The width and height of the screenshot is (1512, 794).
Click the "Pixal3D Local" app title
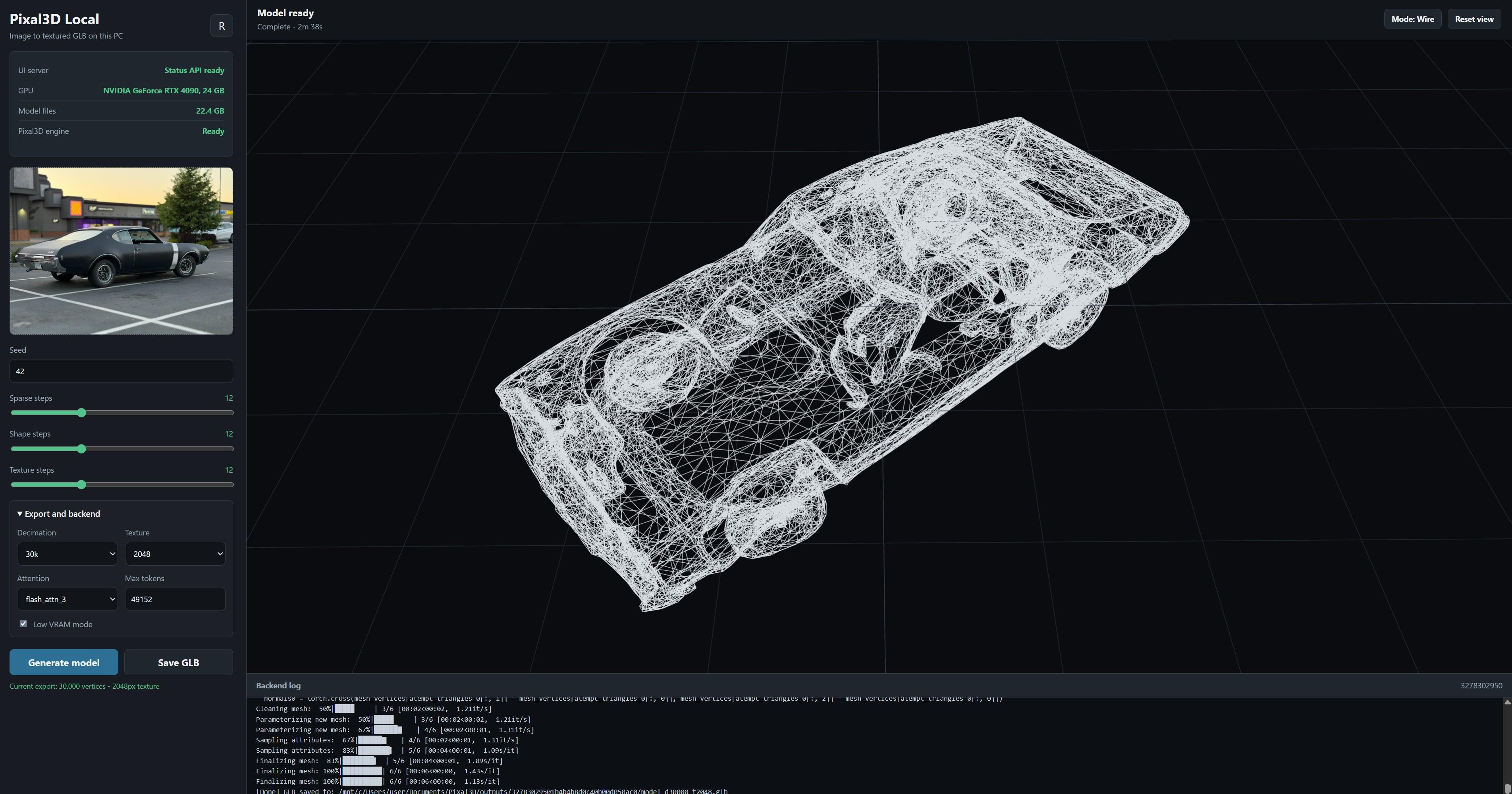click(54, 19)
